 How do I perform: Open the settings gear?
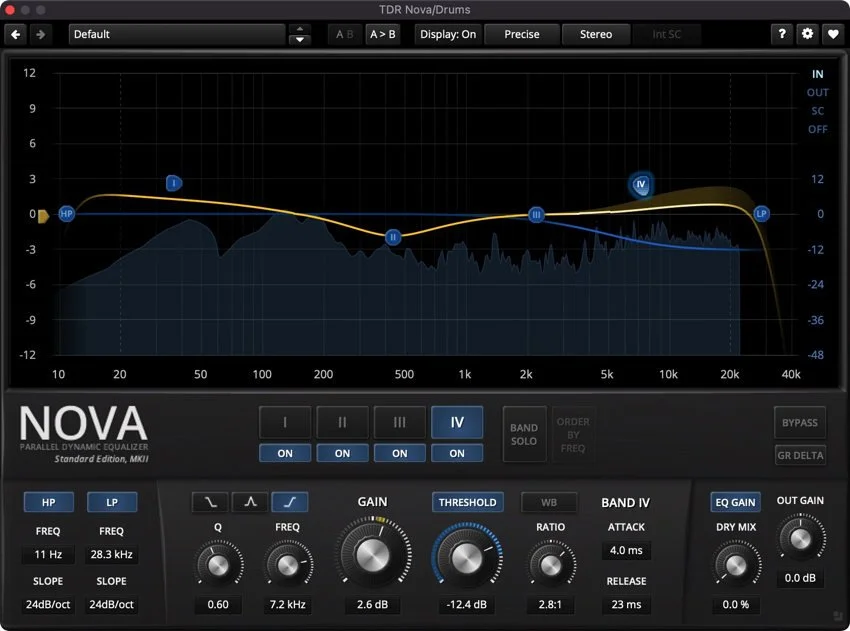(x=807, y=34)
